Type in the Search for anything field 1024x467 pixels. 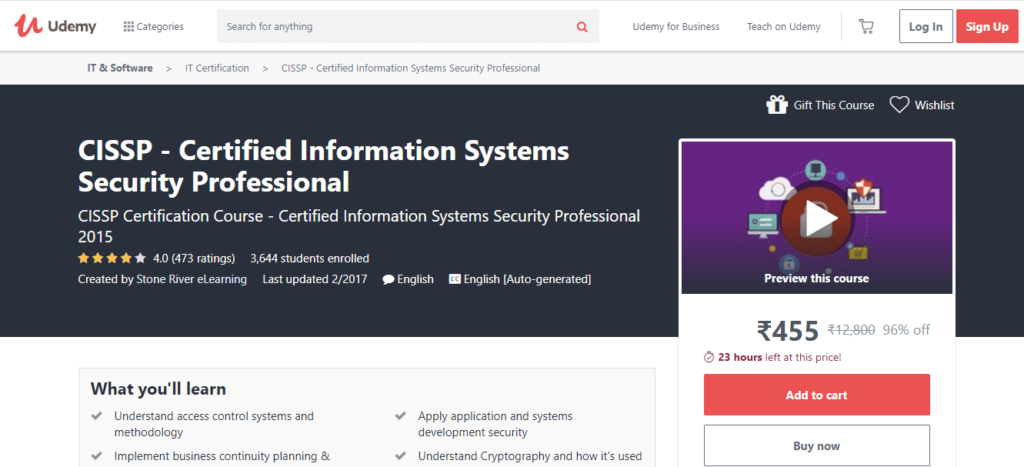390,27
